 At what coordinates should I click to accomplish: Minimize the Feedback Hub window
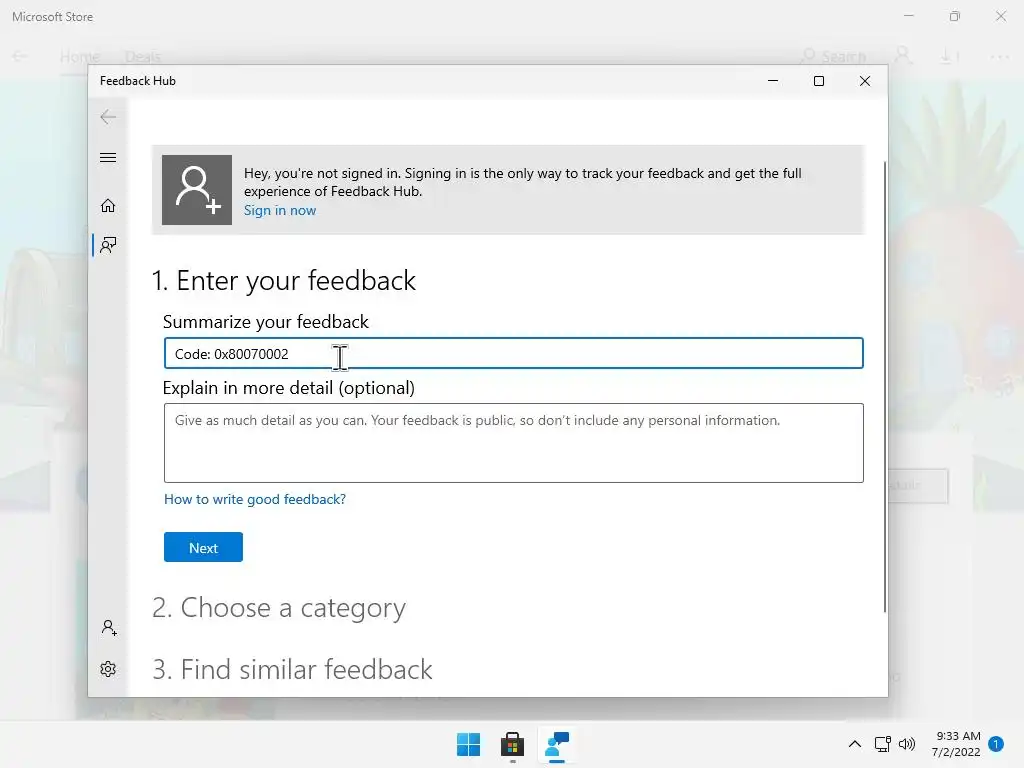click(773, 81)
